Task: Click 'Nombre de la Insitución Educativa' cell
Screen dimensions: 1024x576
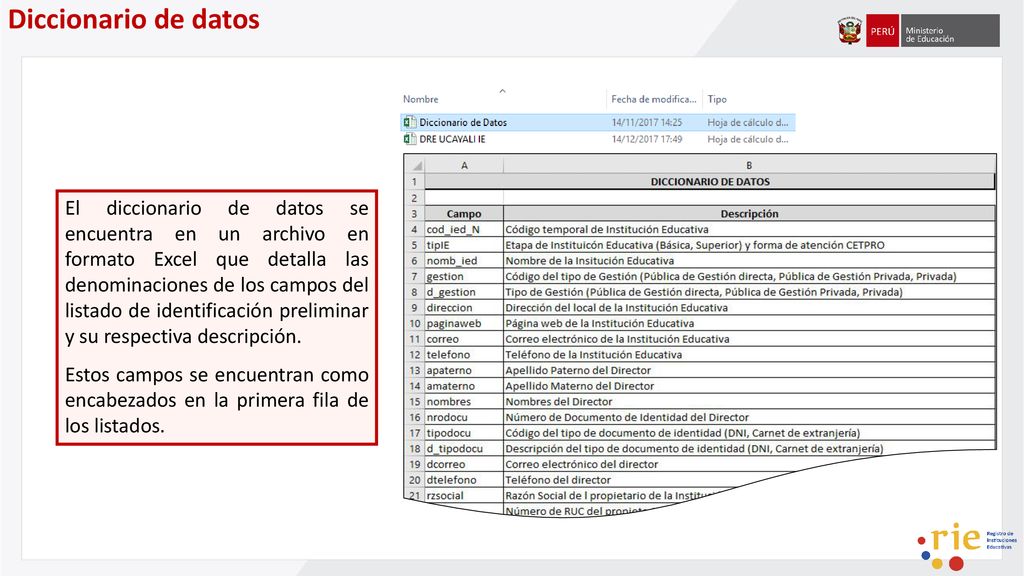Action: click(x=749, y=261)
